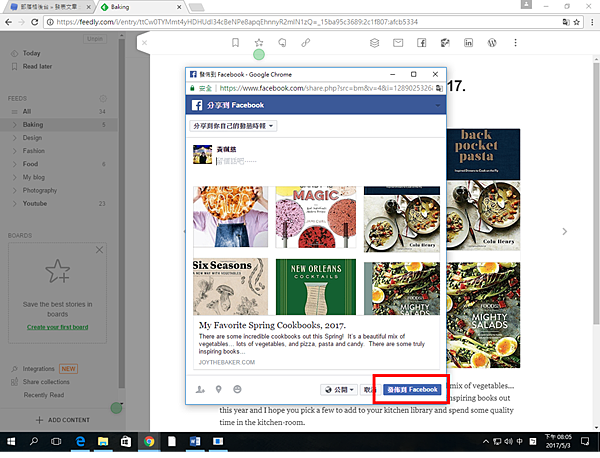
Task: Click the smiley feeling/activity icon
Action: click(237, 390)
